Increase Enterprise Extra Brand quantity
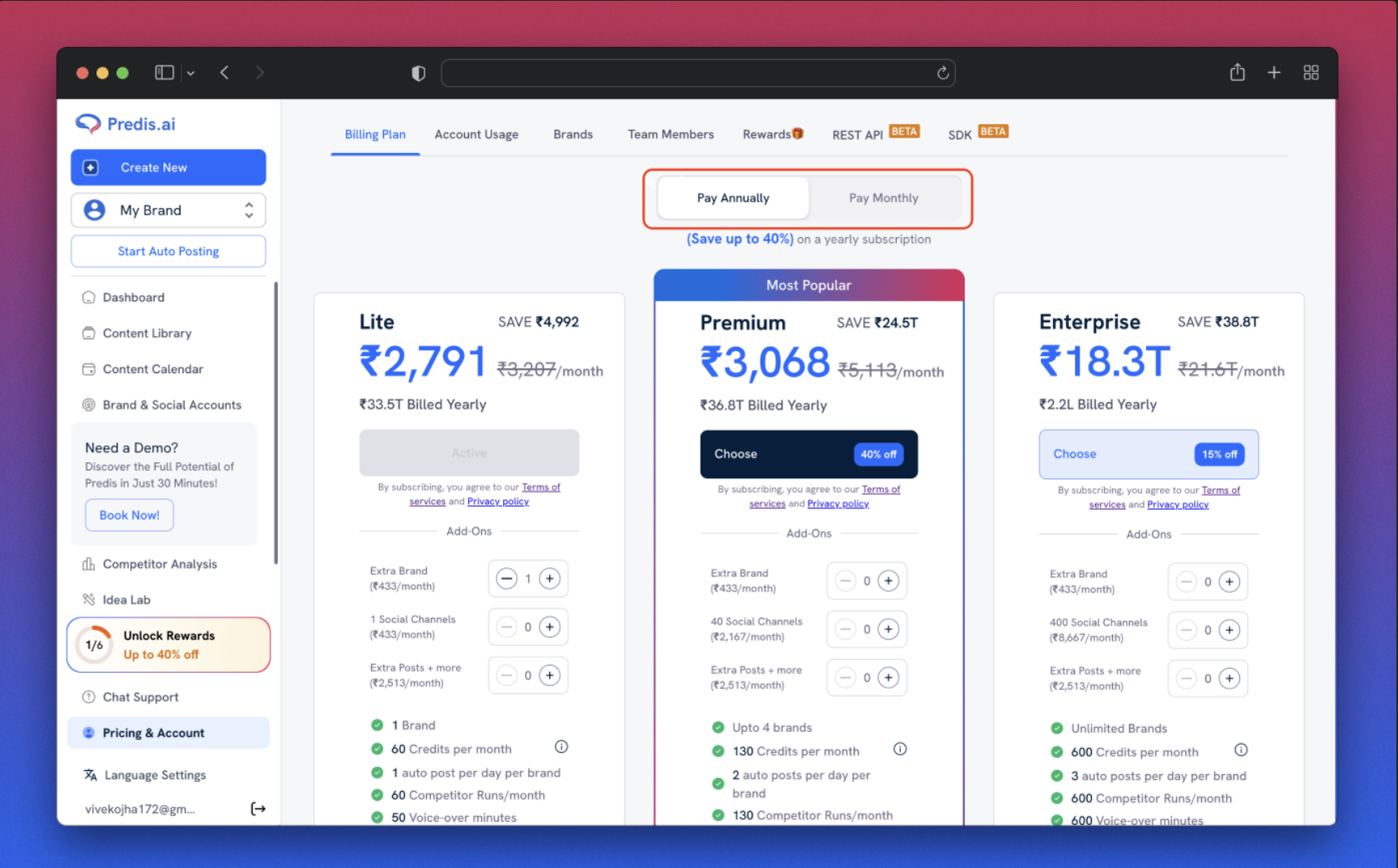Screen dimensions: 1398x868 click(1230, 582)
